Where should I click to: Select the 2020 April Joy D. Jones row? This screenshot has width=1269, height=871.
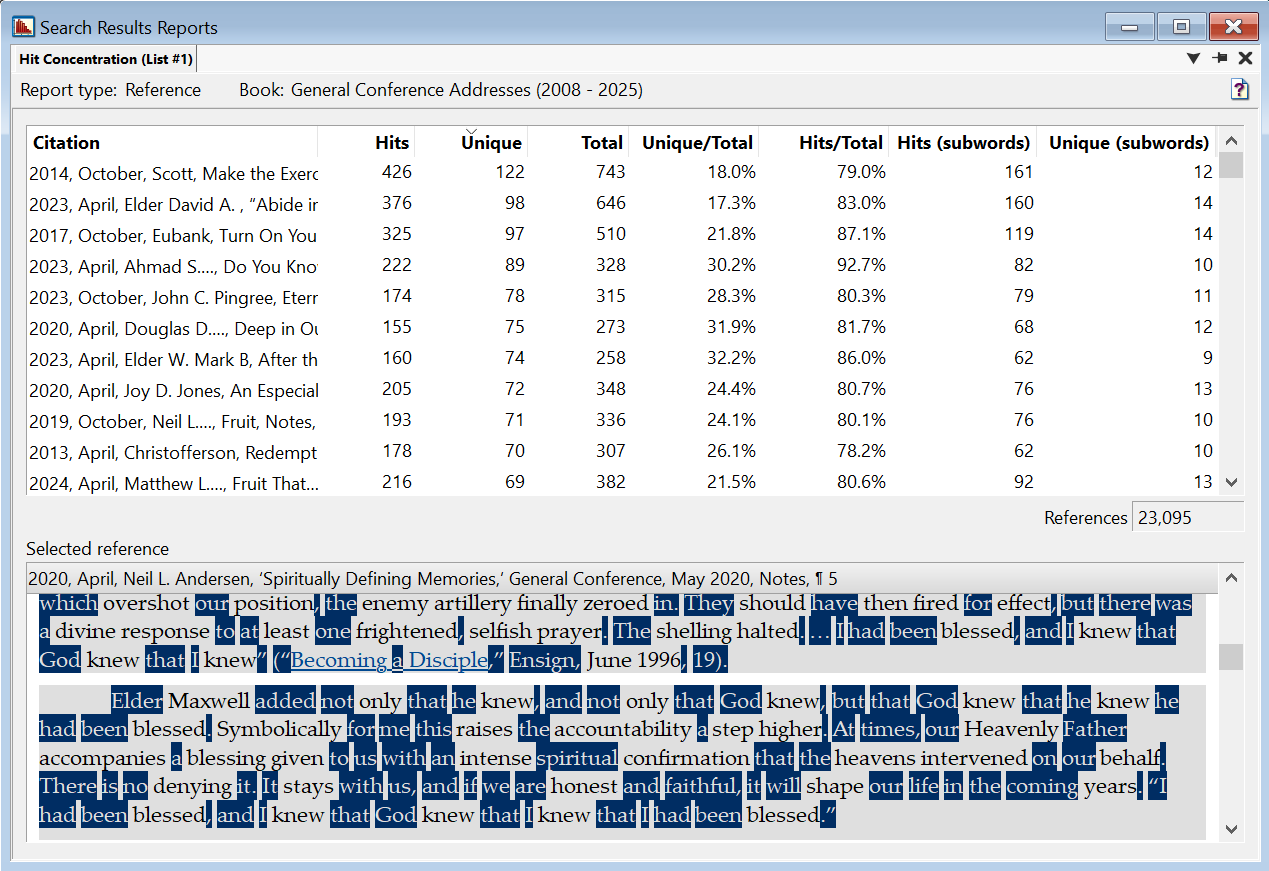point(173,390)
